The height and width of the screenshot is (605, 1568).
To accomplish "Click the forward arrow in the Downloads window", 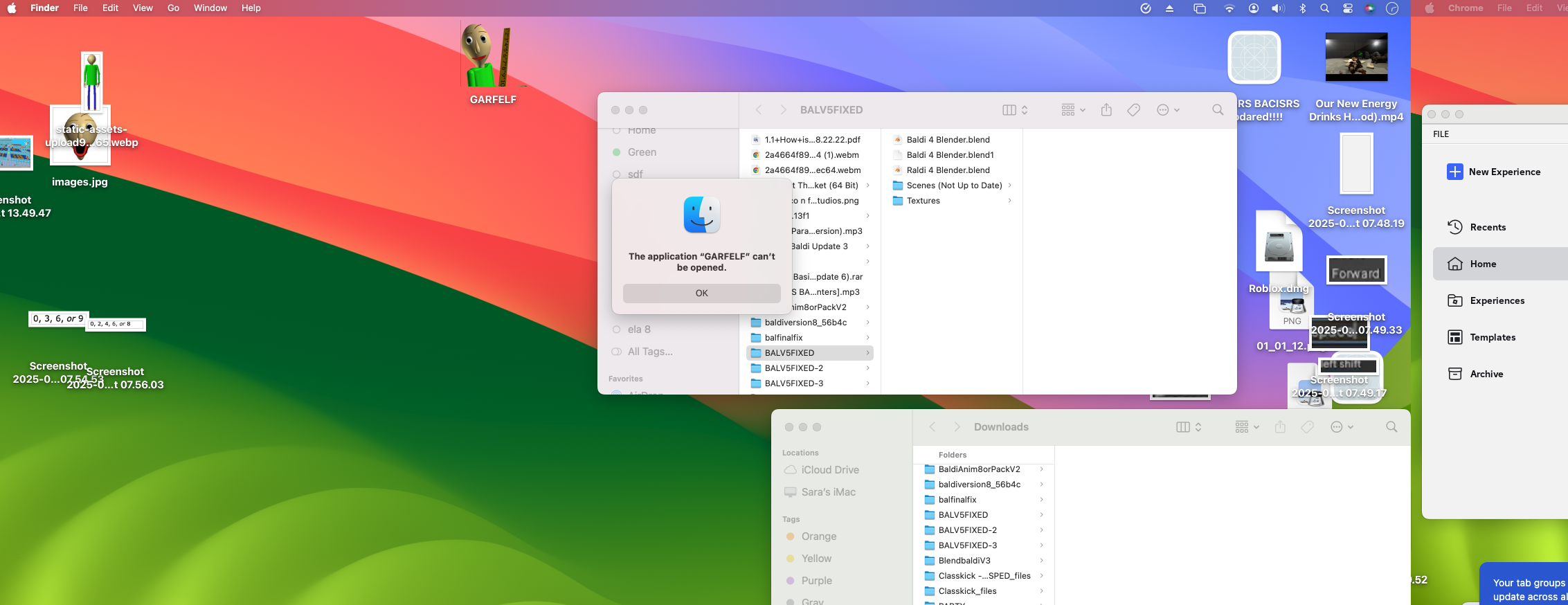I will pos(957,427).
